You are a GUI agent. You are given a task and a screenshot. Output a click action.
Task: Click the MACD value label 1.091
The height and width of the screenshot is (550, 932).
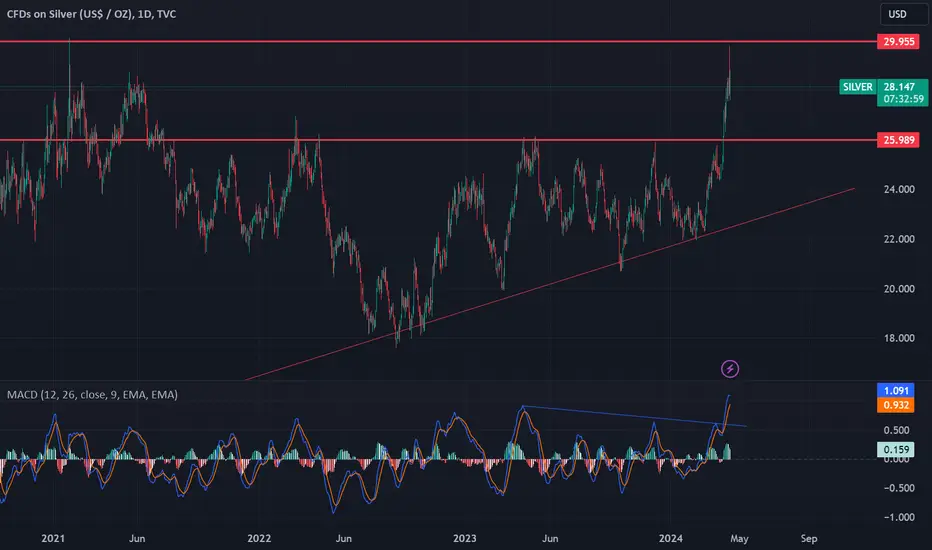896,391
